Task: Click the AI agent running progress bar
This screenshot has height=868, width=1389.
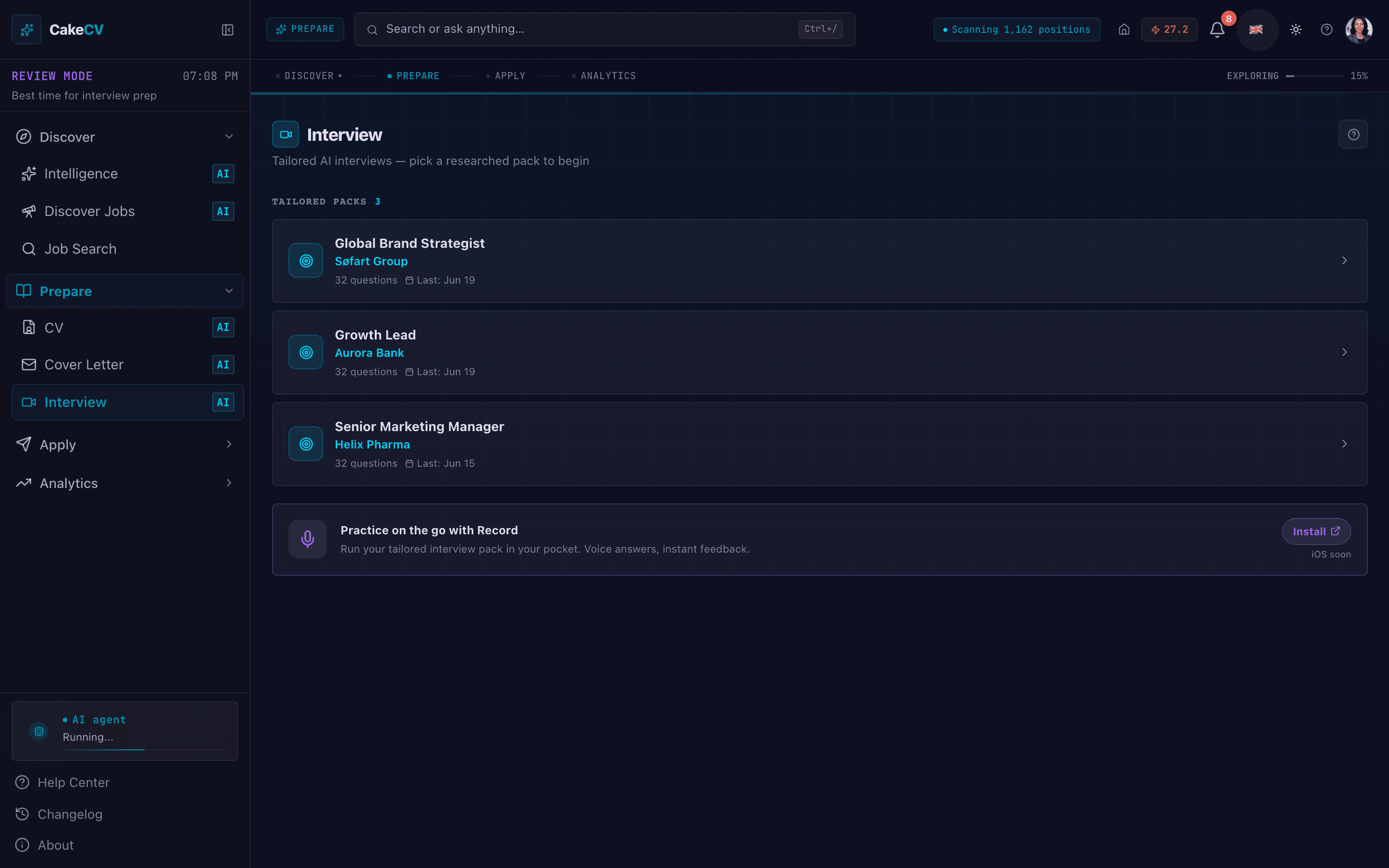Action: click(x=145, y=750)
